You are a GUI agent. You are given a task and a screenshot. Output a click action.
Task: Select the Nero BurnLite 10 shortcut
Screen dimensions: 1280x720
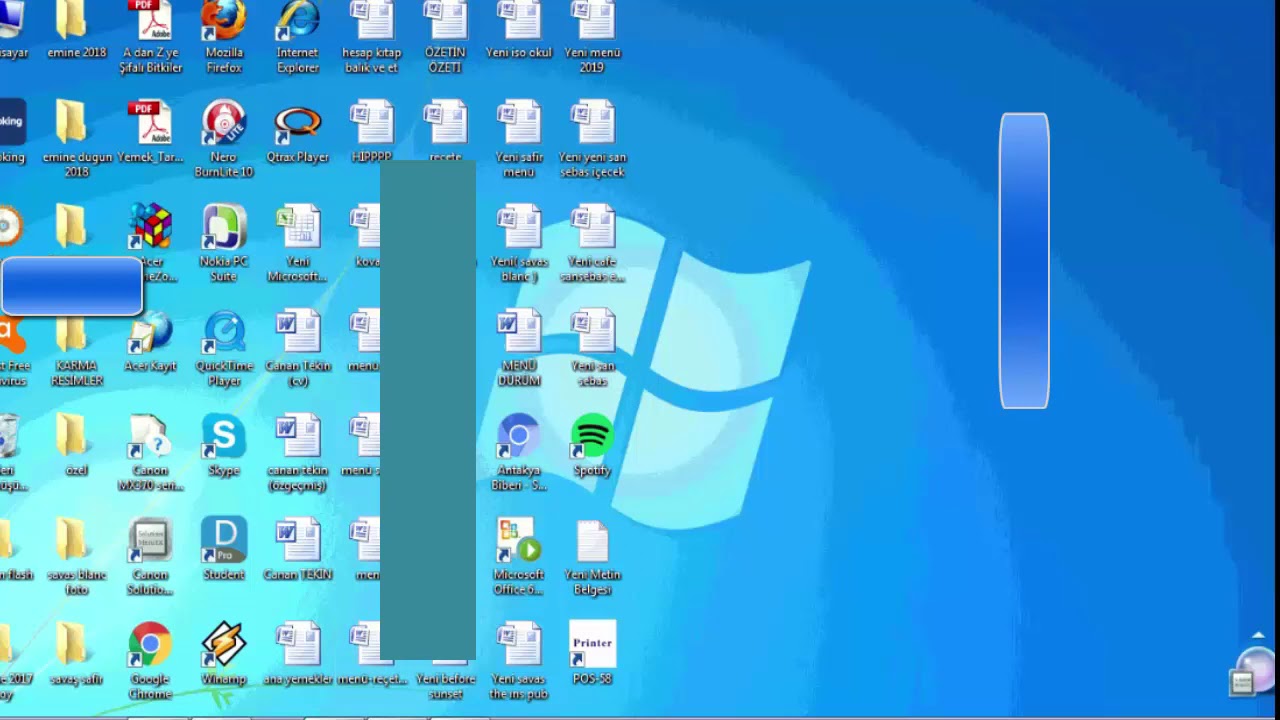point(224,139)
